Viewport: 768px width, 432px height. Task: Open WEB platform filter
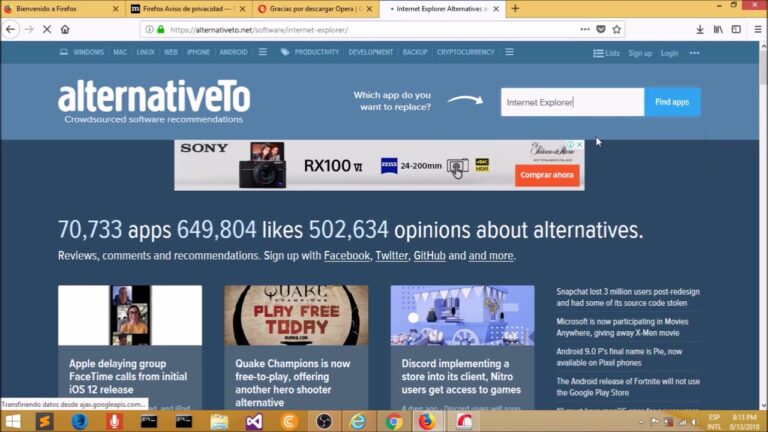(170, 52)
